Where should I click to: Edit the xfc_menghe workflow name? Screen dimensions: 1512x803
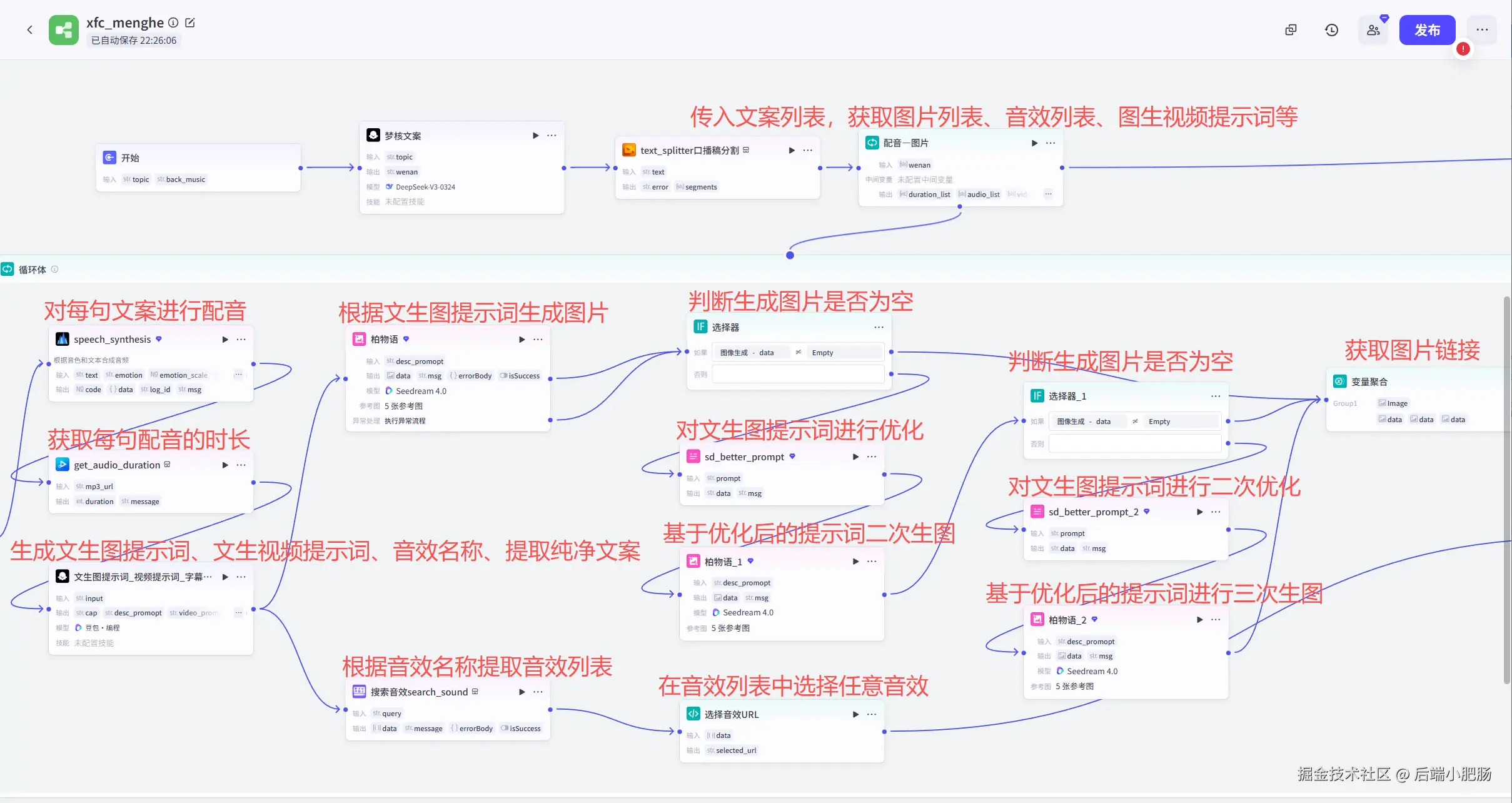[x=190, y=23]
